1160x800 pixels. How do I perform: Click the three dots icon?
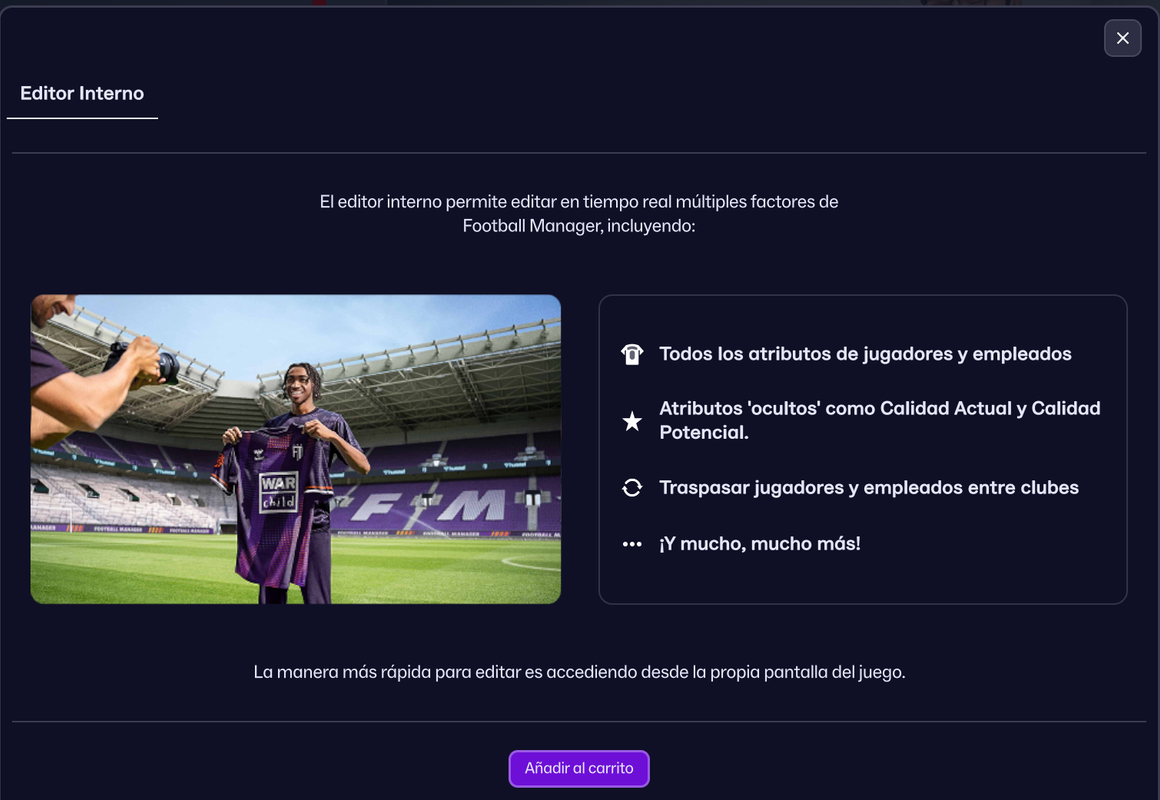pyautogui.click(x=632, y=544)
